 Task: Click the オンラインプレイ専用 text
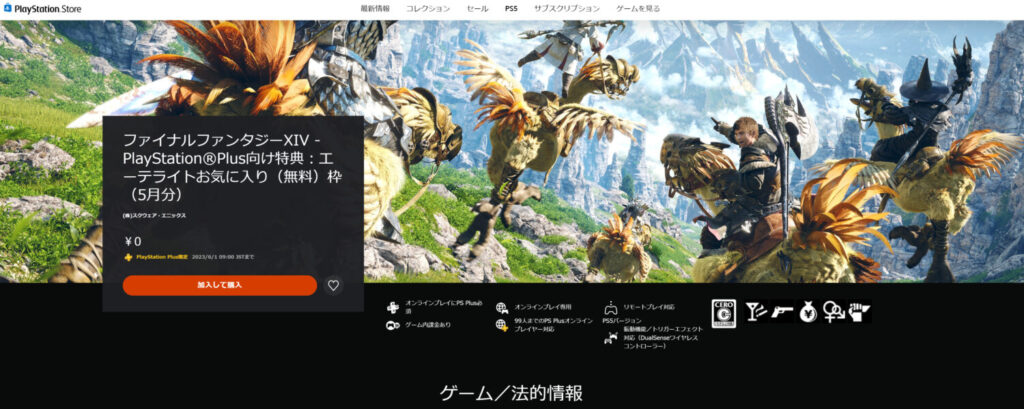[543, 306]
